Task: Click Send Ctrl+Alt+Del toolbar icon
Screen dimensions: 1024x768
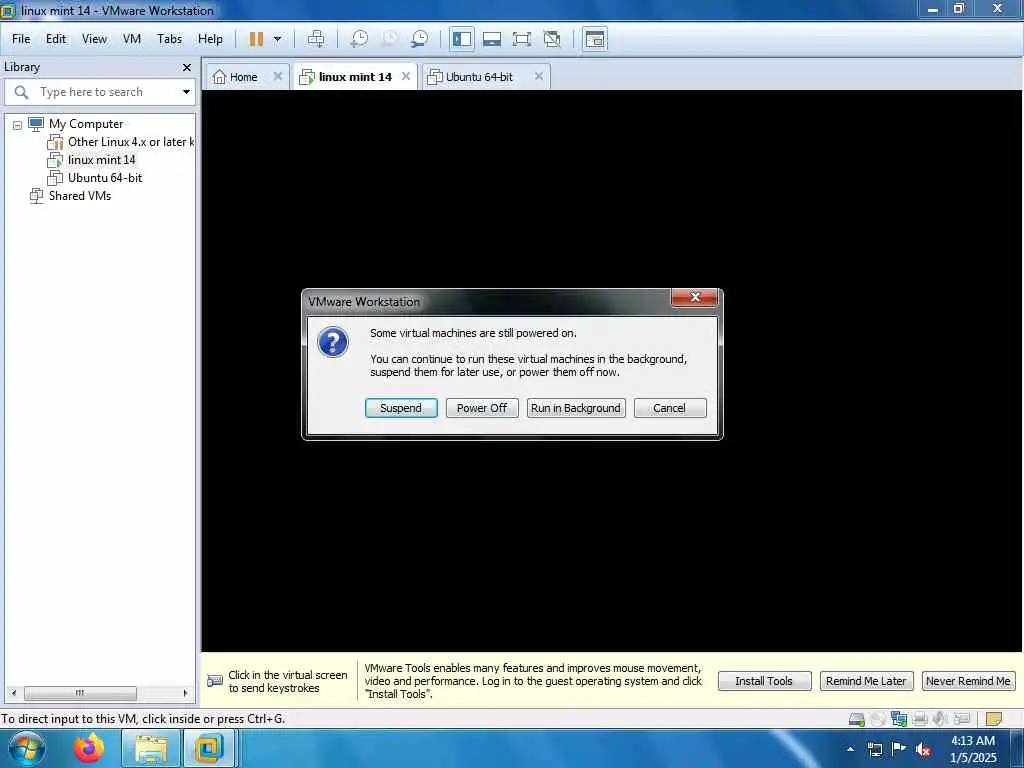Action: click(x=316, y=39)
